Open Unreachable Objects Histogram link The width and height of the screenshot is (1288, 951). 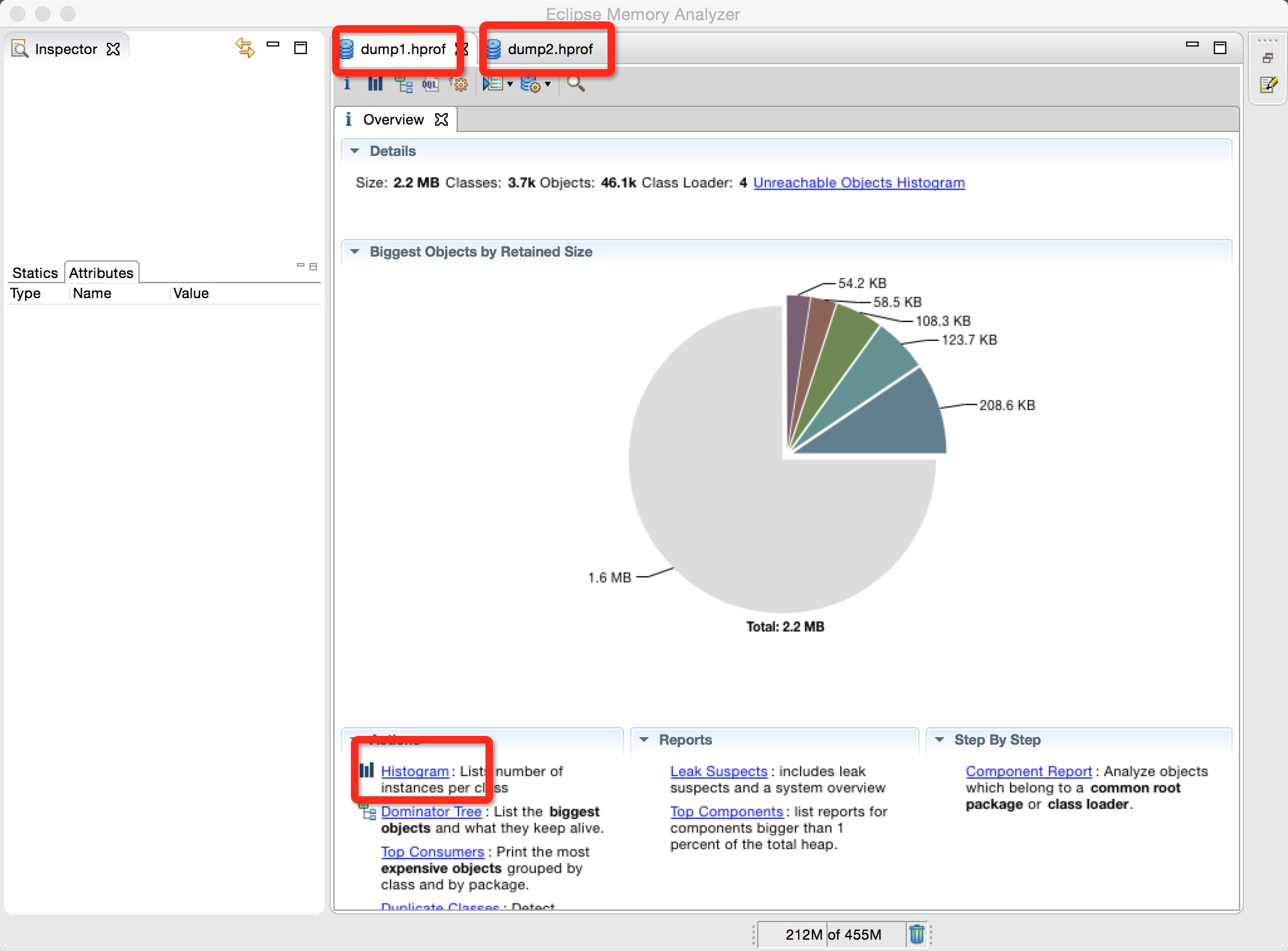coord(858,182)
